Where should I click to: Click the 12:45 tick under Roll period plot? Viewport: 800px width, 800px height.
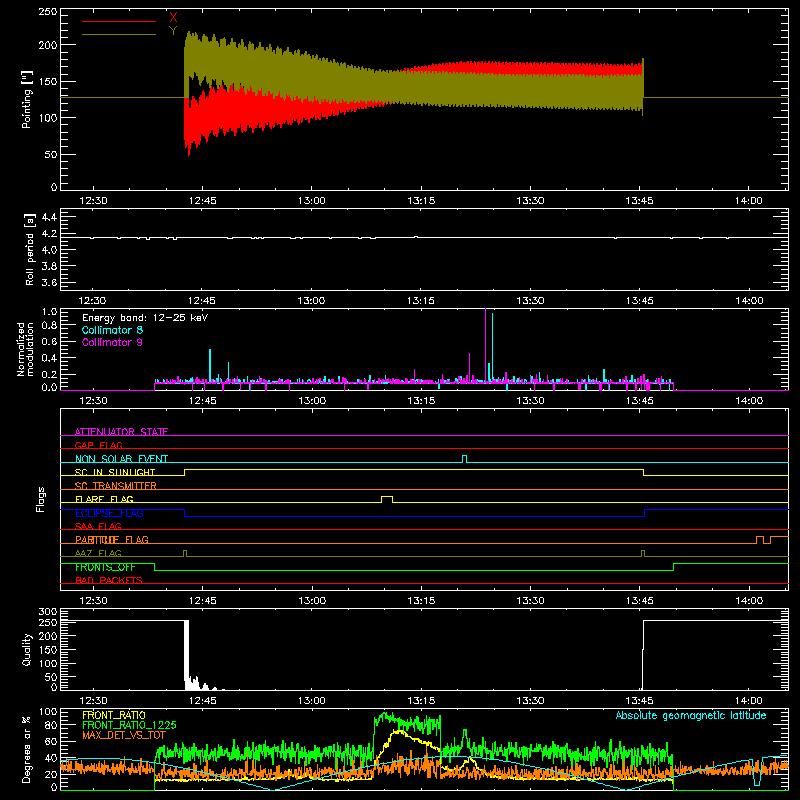click(202, 301)
